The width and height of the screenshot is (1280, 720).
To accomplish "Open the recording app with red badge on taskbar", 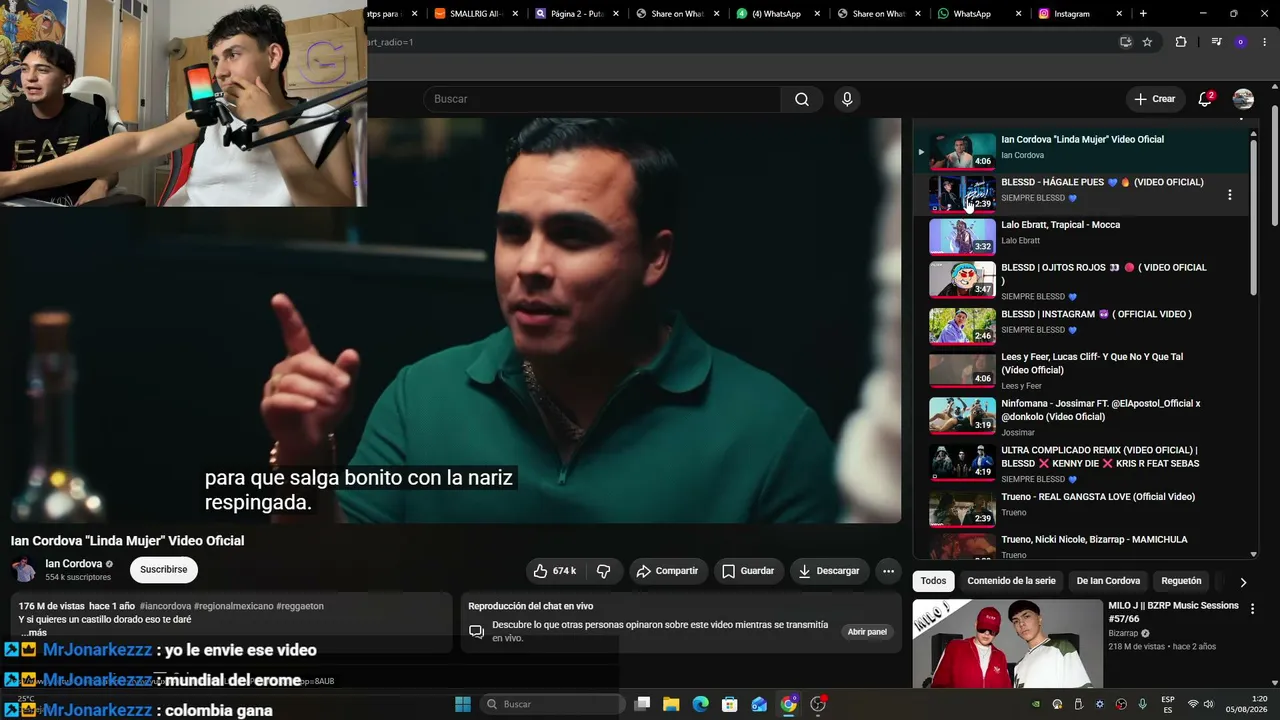I will coord(818,704).
